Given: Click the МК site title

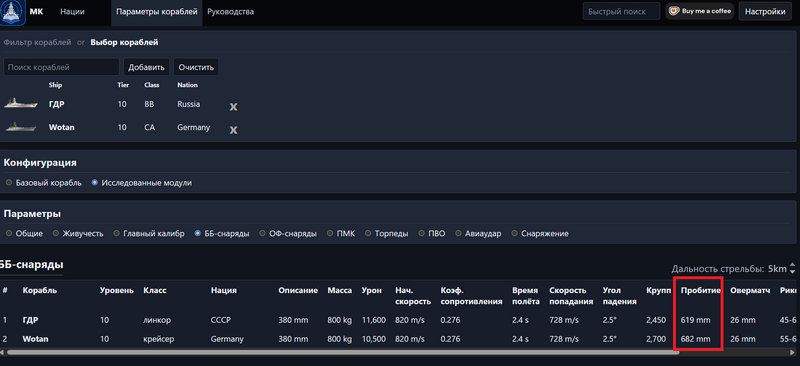Looking at the screenshot, I should [37, 11].
